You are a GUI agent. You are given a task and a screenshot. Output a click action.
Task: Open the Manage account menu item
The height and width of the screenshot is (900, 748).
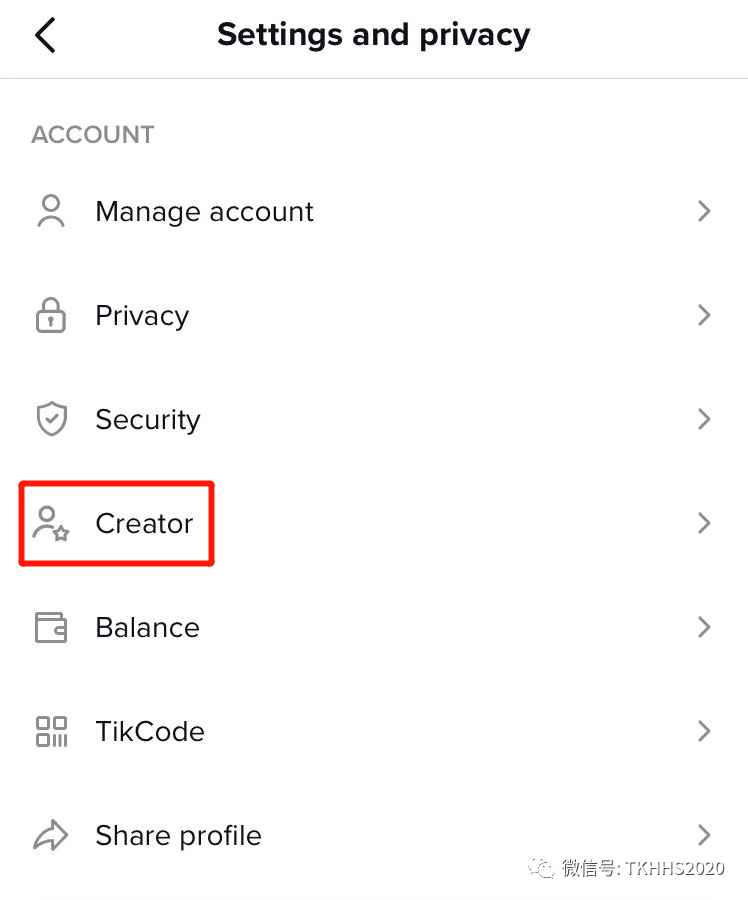click(x=204, y=212)
